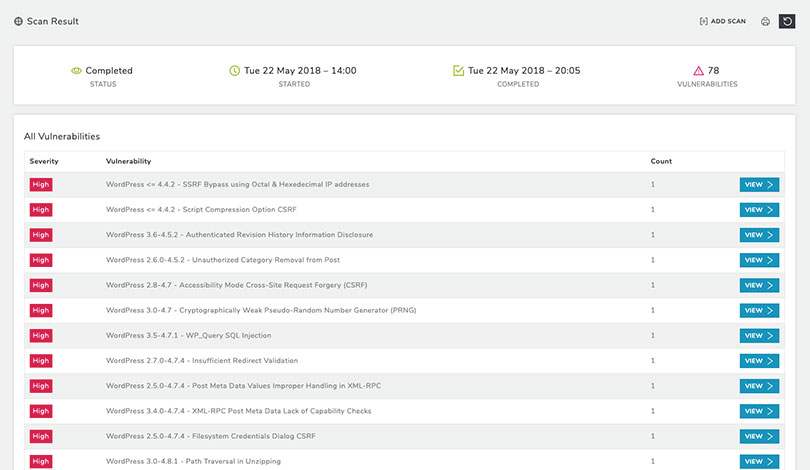Click High badge of WP_Query SQL Injection row
This screenshot has height=470, width=810.
pyautogui.click(x=41, y=336)
